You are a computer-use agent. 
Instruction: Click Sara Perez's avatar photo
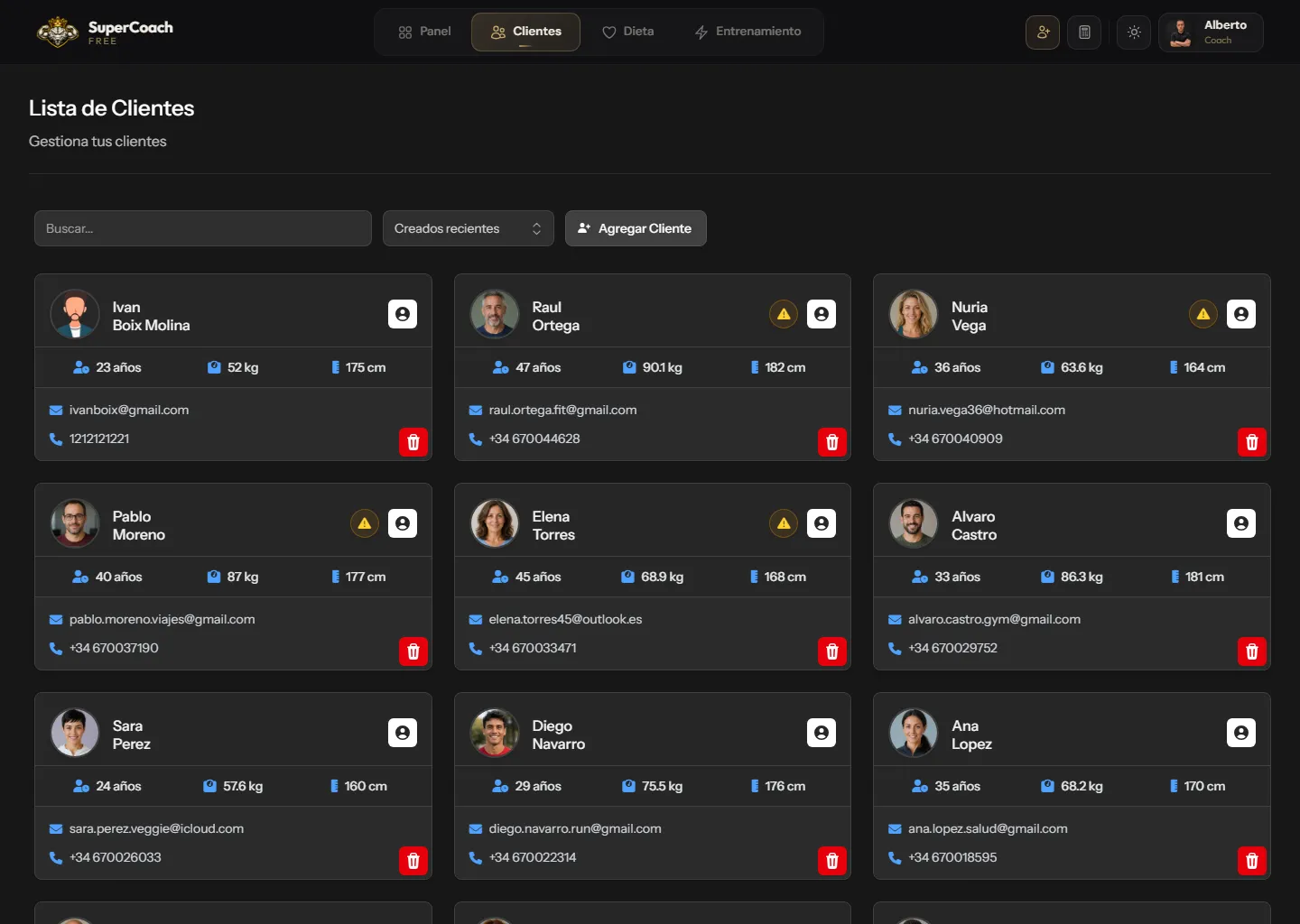(75, 733)
